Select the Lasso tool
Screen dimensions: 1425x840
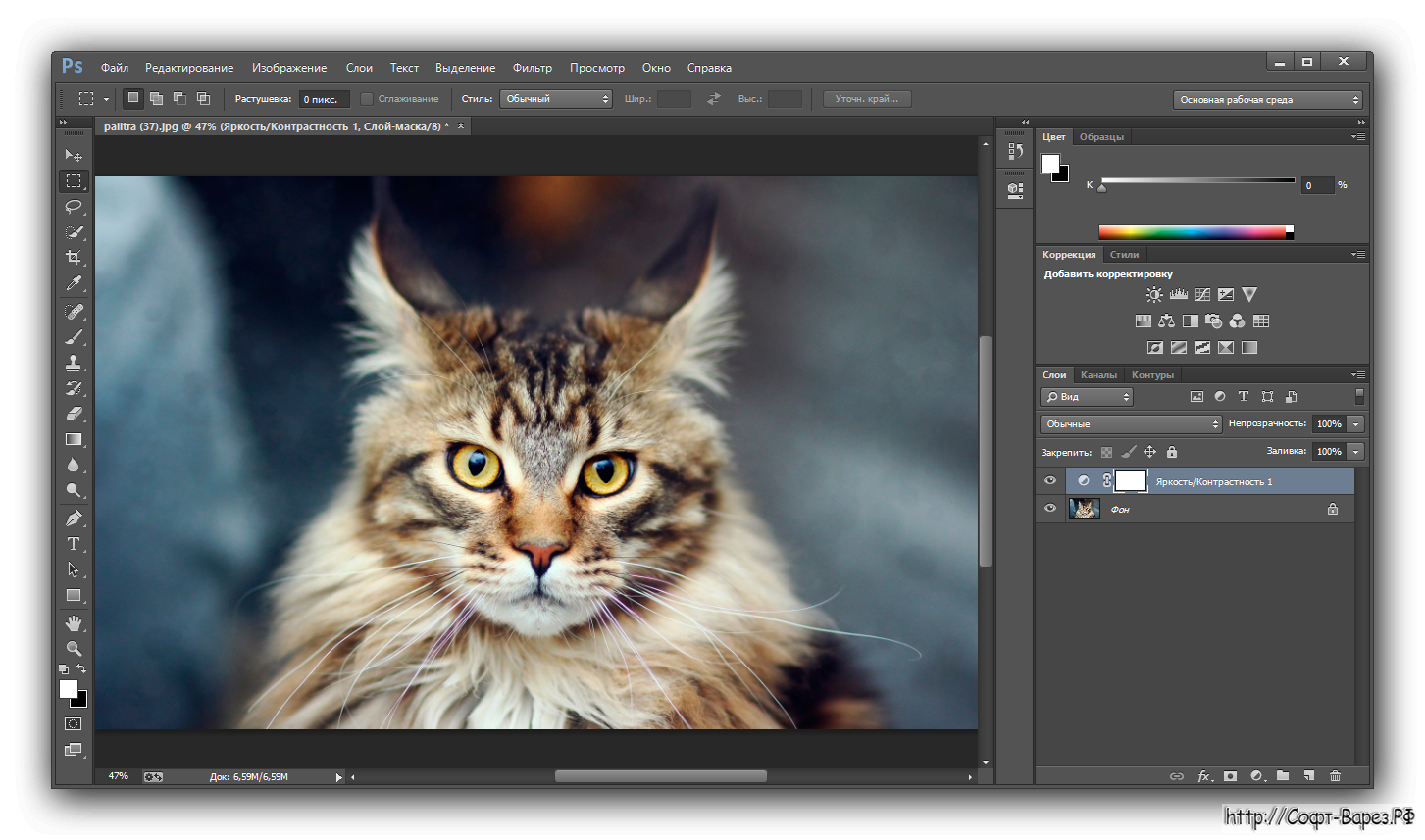(74, 207)
